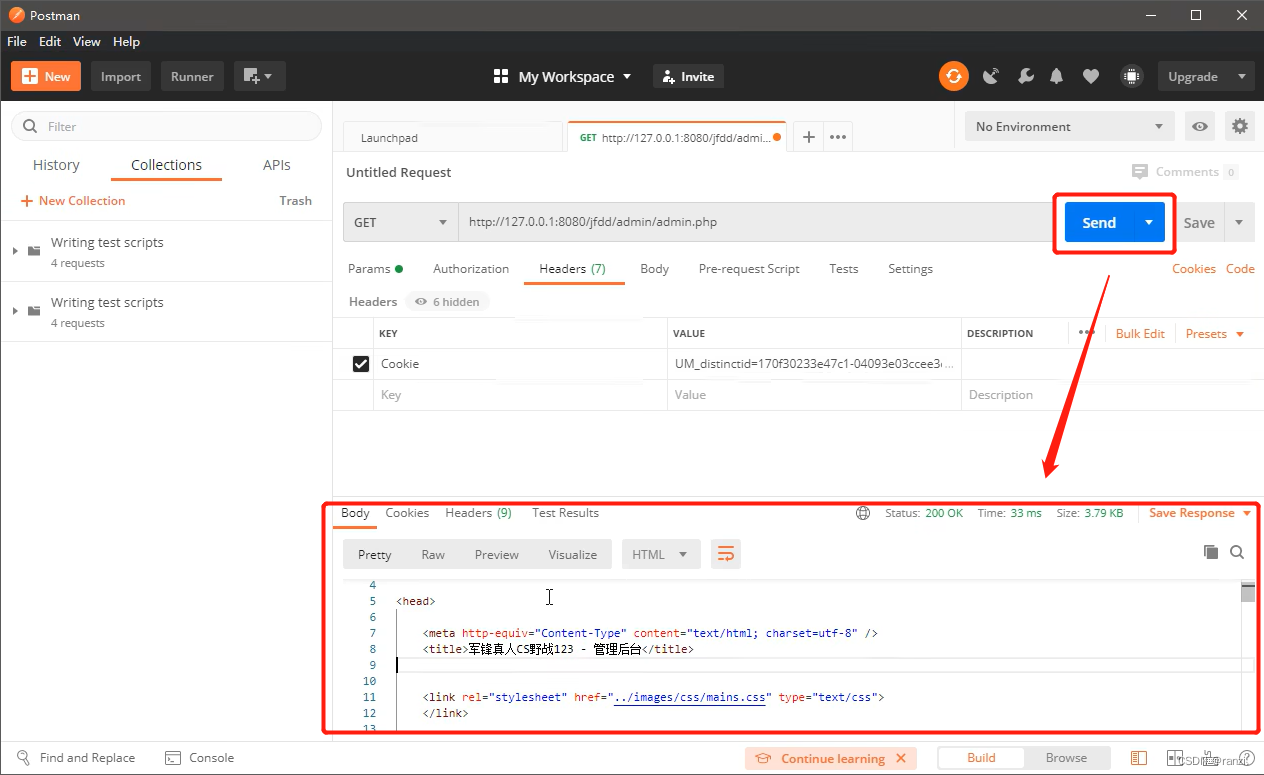Image resolution: width=1264 pixels, height=775 pixels.
Task: Search the response with the magnifier icon
Action: 1237,552
